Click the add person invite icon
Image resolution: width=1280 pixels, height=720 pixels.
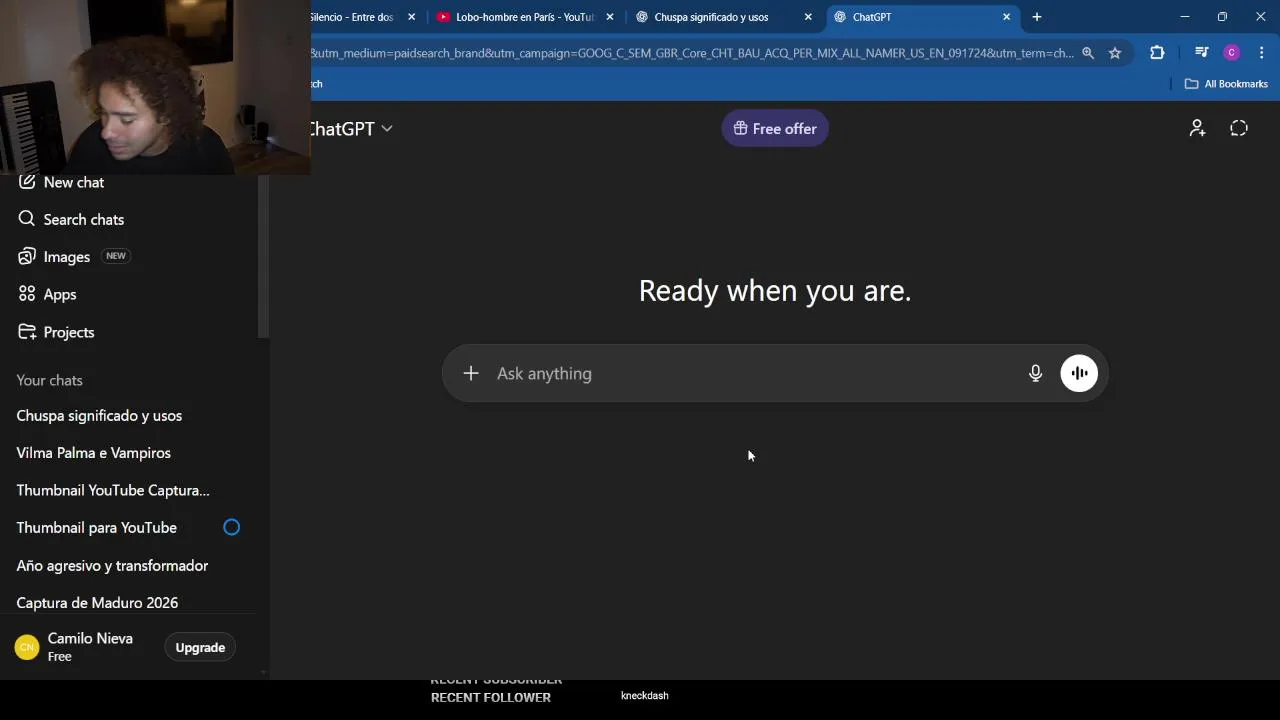pos(1197,128)
